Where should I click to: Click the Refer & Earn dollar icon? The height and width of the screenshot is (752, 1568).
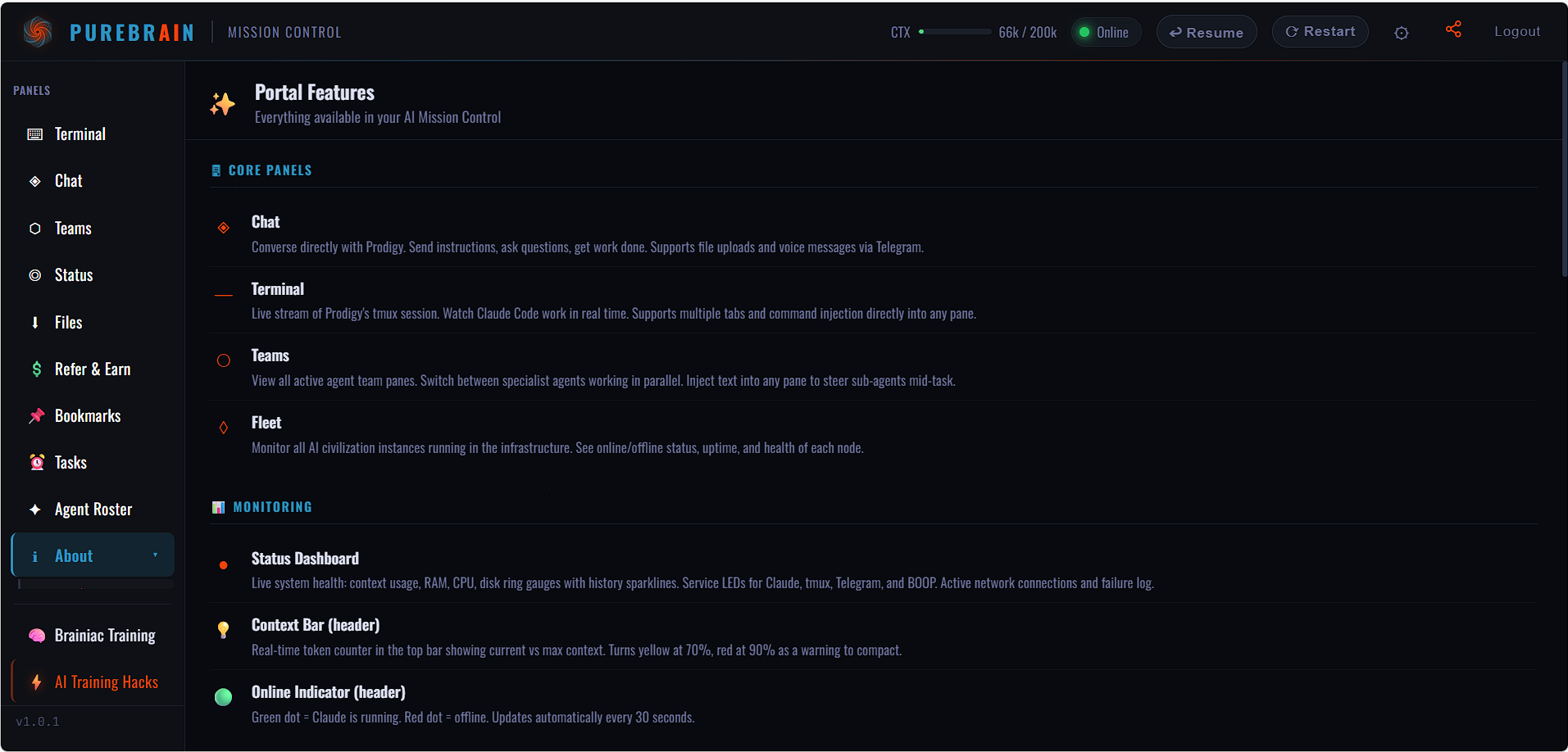click(x=36, y=369)
